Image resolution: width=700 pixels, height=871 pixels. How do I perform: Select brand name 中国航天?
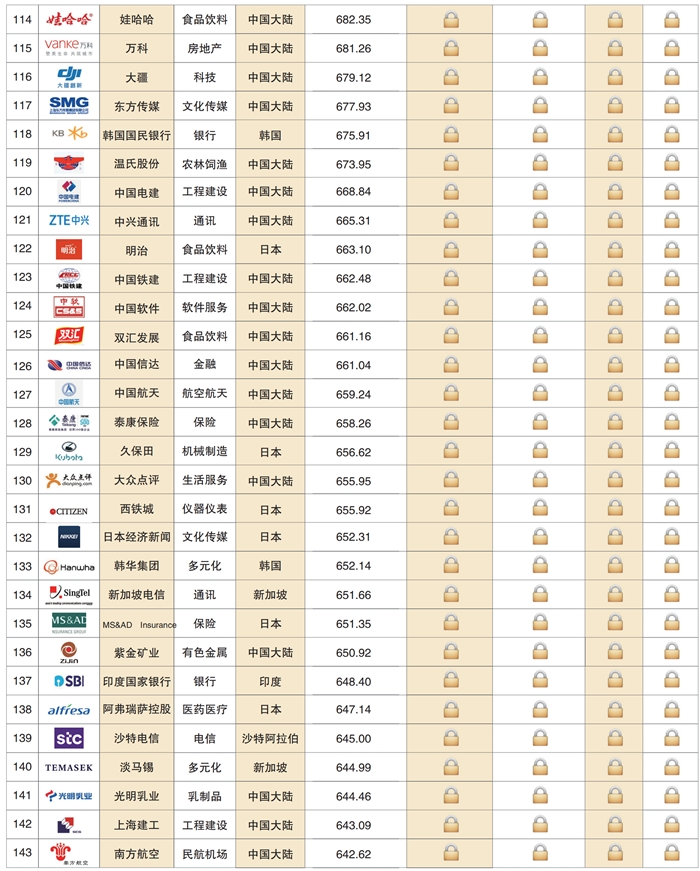click(x=137, y=393)
